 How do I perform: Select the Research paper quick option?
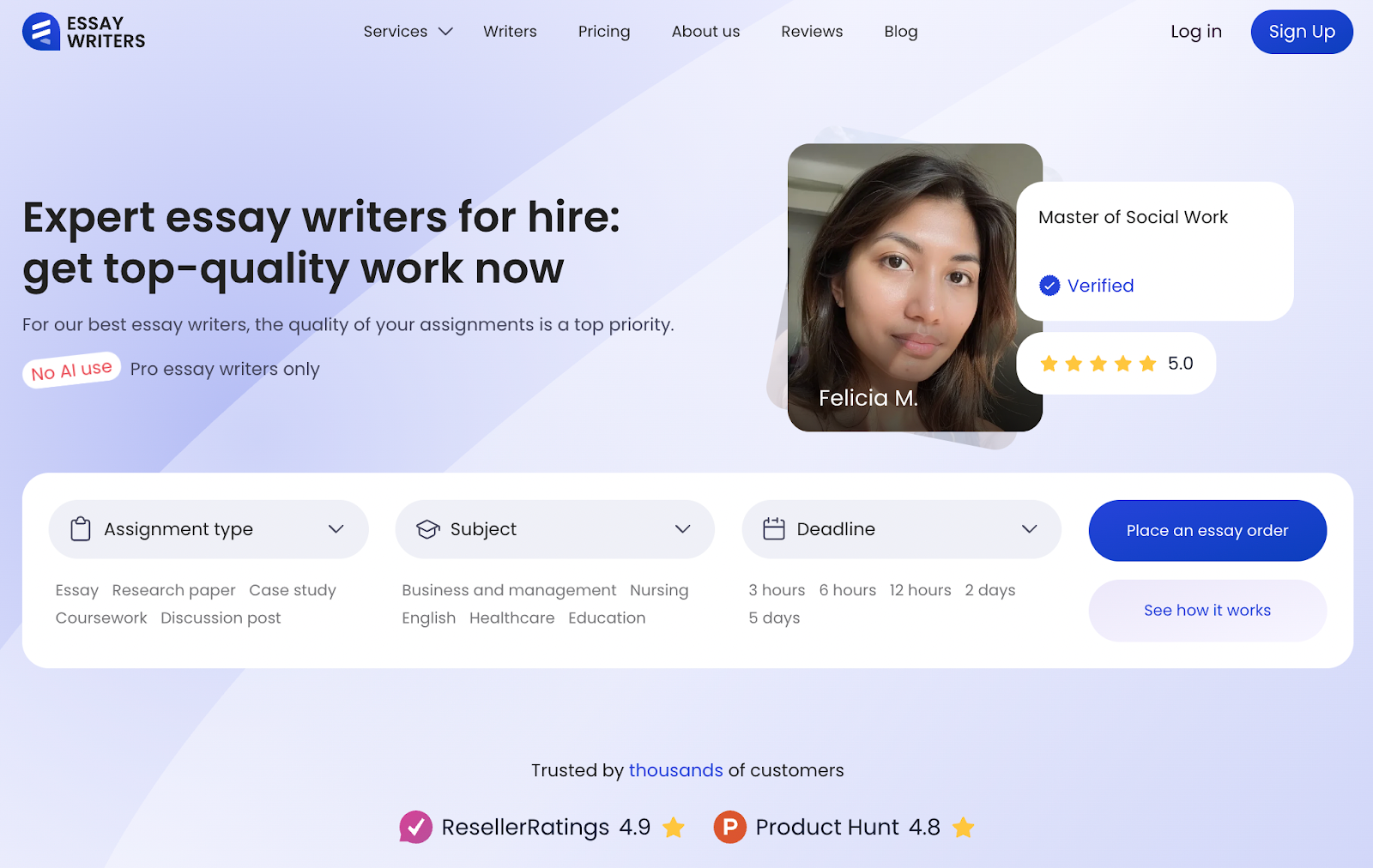coord(174,590)
